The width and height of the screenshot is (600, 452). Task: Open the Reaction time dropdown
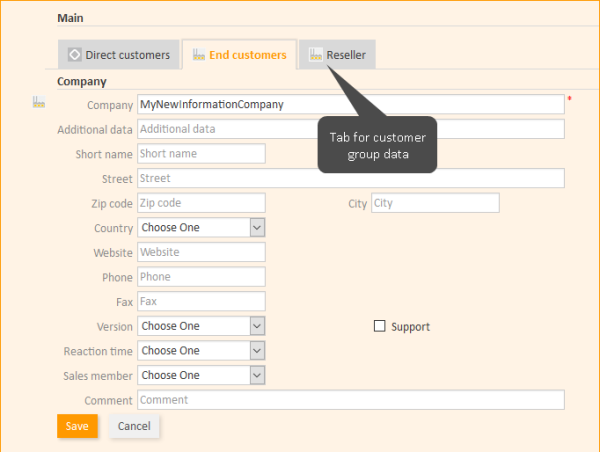(x=201, y=351)
